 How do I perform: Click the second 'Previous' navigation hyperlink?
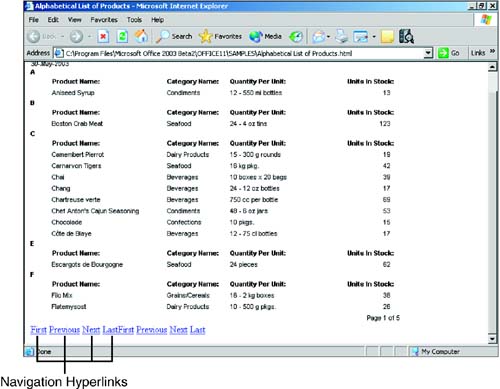pyautogui.click(x=152, y=330)
